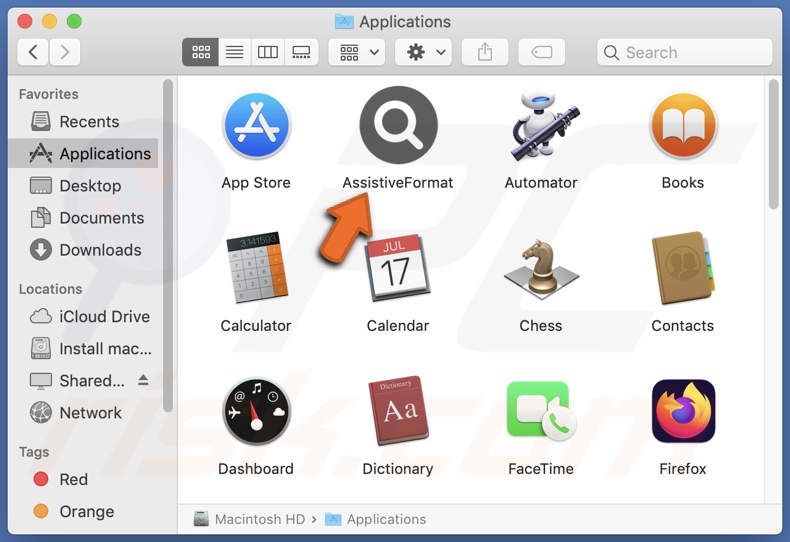Open the gear action menu dropdown

(x=423, y=52)
